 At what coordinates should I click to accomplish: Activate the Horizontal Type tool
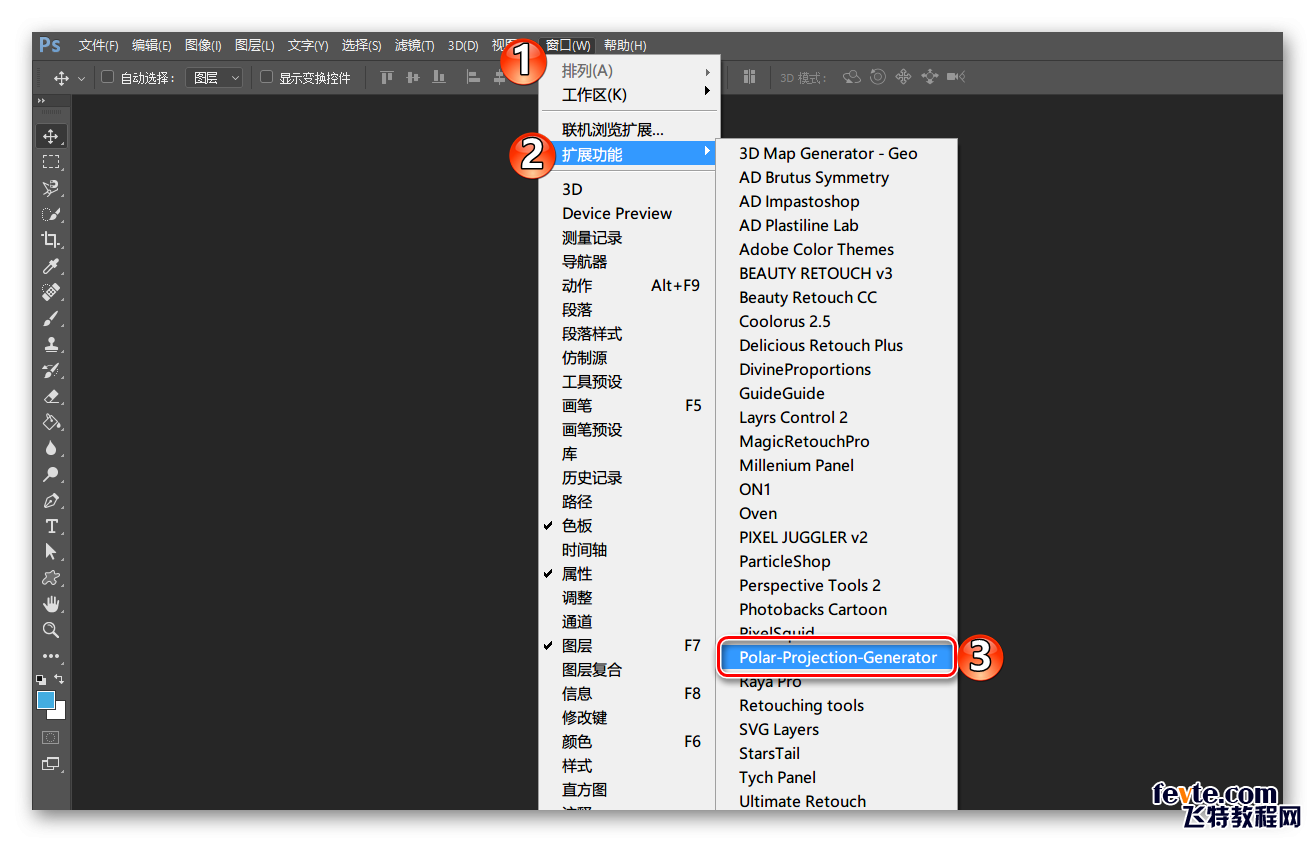pos(51,526)
